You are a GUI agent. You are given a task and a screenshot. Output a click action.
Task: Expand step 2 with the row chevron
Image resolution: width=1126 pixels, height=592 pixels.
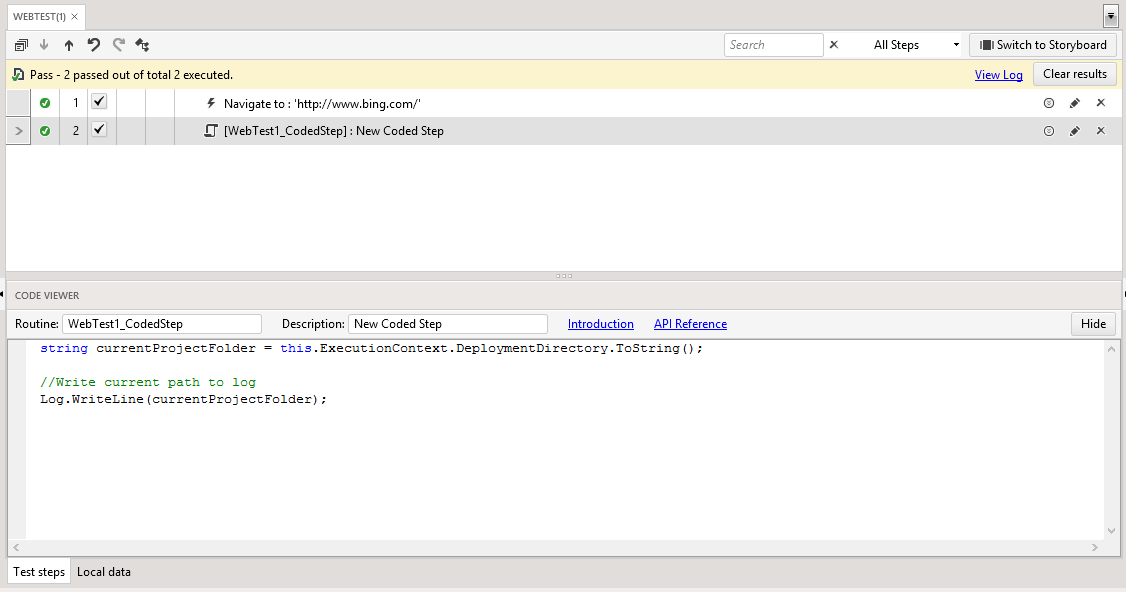click(19, 131)
